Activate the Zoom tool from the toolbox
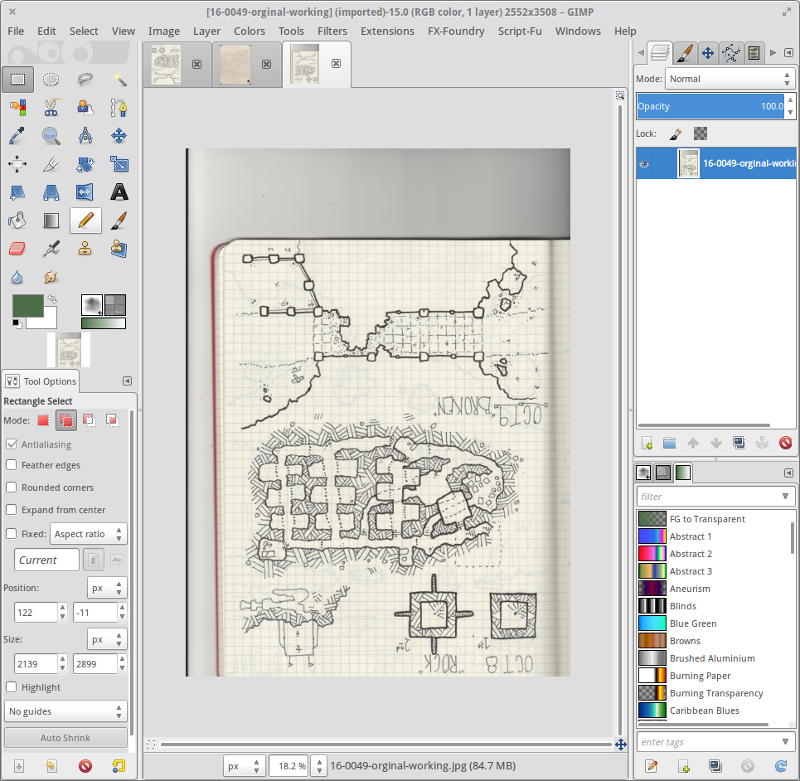Viewport: 800px width, 781px height. (51, 136)
